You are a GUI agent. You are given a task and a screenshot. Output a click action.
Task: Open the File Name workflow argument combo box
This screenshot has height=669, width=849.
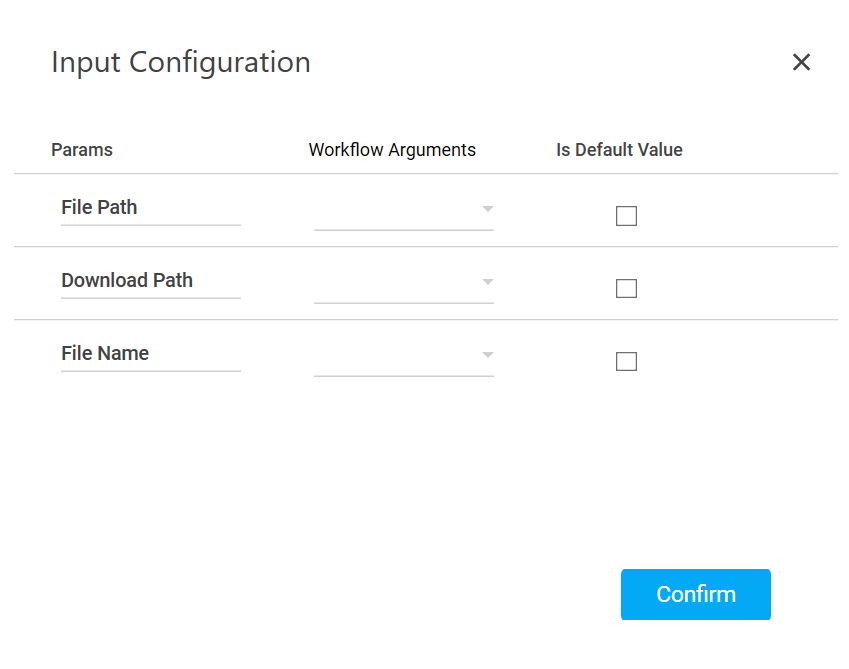click(397, 357)
